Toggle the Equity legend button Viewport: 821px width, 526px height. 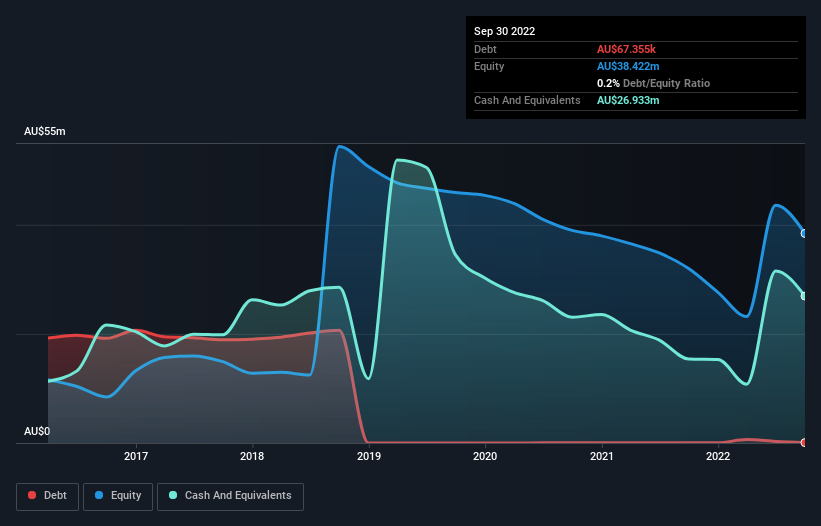[118, 496]
